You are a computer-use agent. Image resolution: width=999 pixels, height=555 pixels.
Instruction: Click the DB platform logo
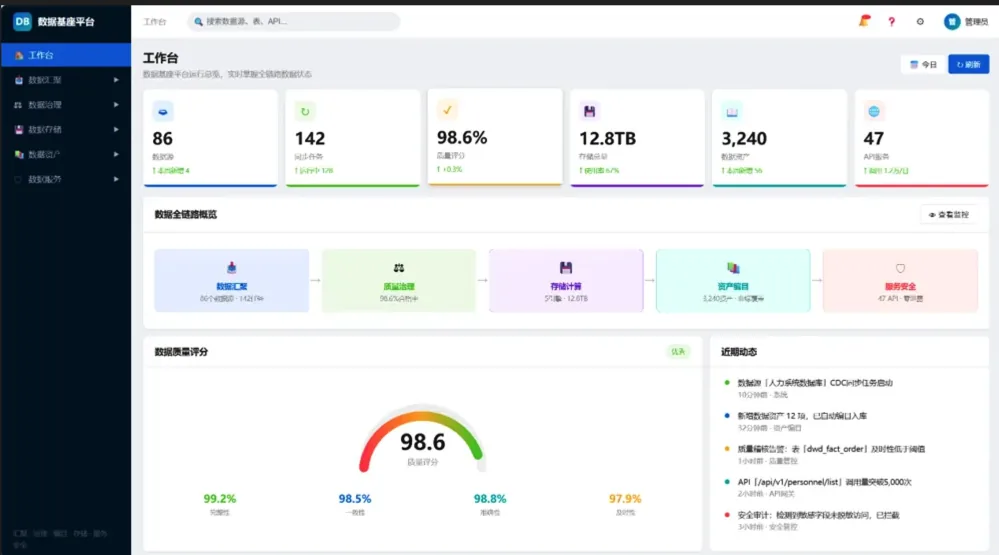tap(22, 22)
